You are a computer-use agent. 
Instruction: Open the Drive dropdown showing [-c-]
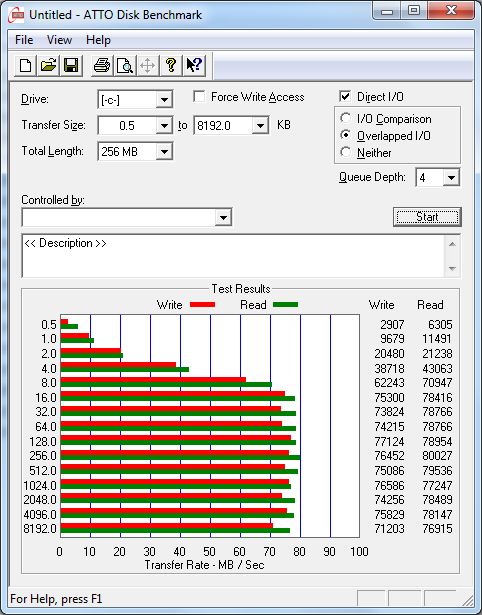164,100
